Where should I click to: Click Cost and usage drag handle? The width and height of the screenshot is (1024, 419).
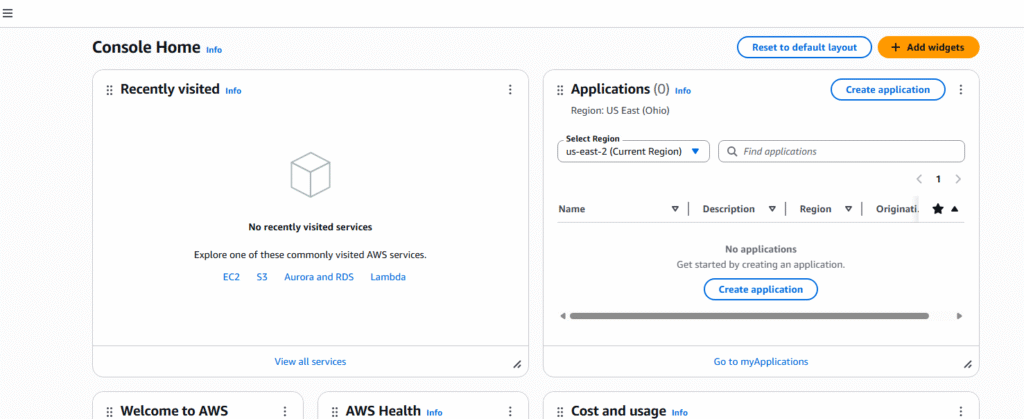560,412
